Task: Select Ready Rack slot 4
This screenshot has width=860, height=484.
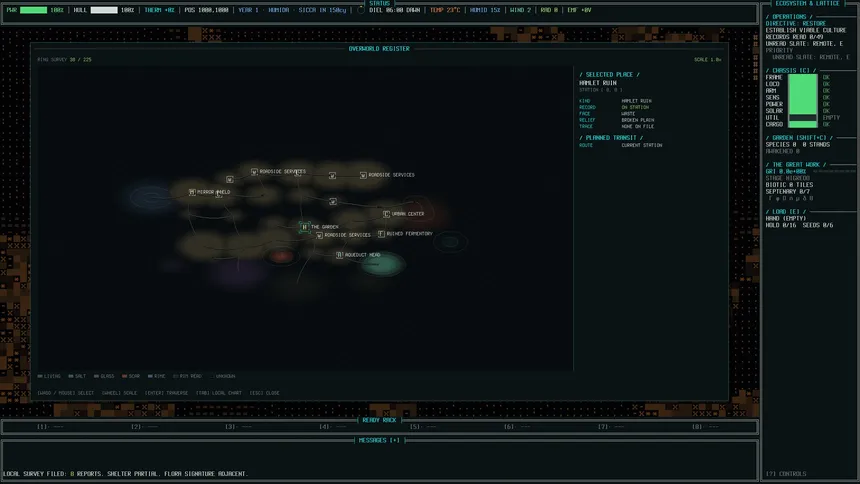Action: click(333, 426)
